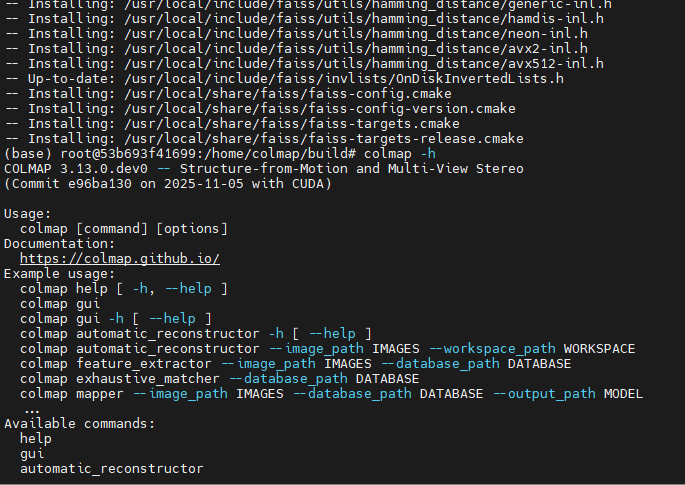Image resolution: width=685 pixels, height=485 pixels.
Task: Click the 'WORKSPACE' argument text
Action: click(x=599, y=349)
